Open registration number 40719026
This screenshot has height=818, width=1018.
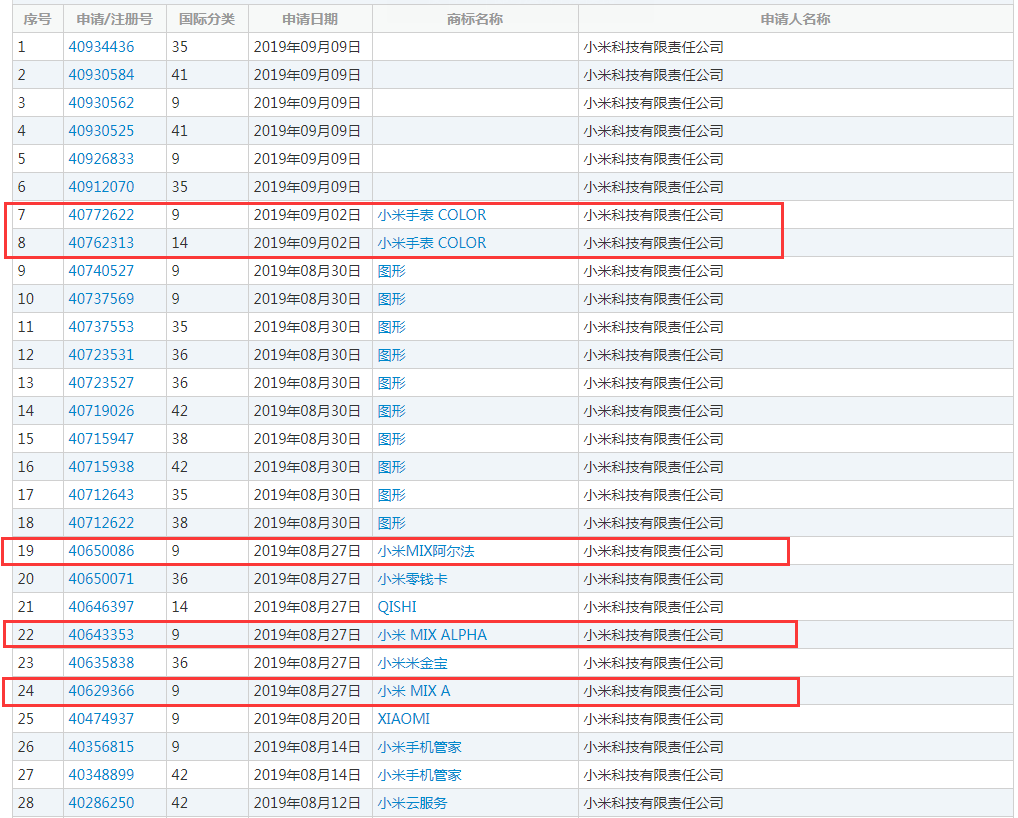101,411
